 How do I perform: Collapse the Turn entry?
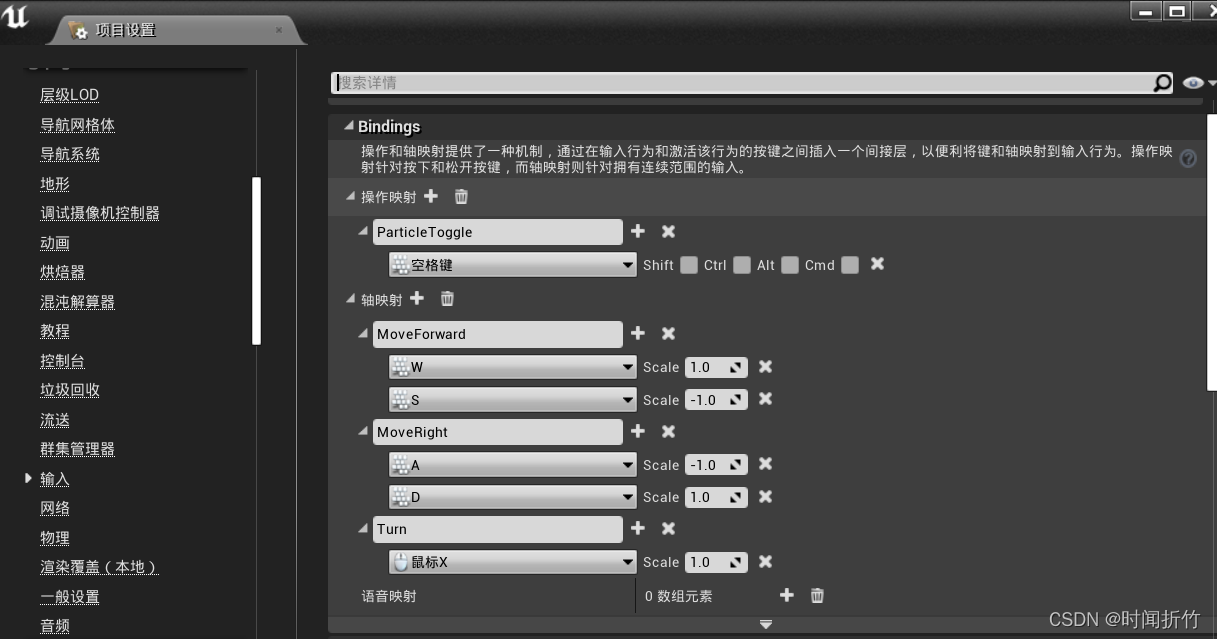364,529
